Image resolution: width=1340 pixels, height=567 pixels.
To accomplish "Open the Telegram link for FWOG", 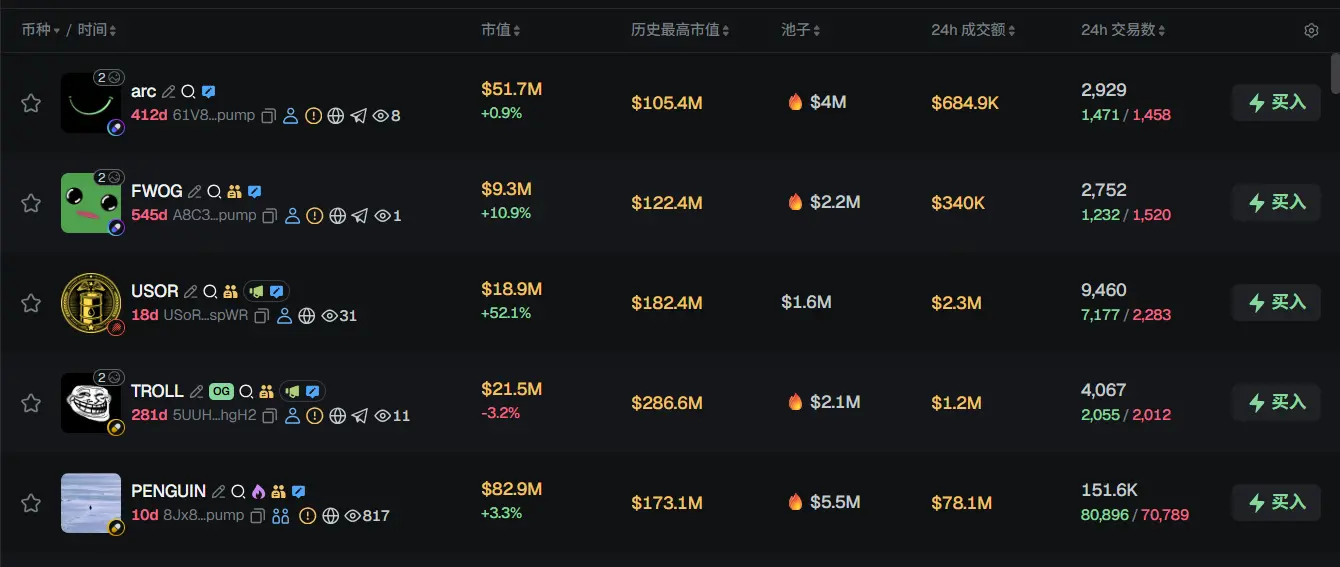I will [x=359, y=216].
